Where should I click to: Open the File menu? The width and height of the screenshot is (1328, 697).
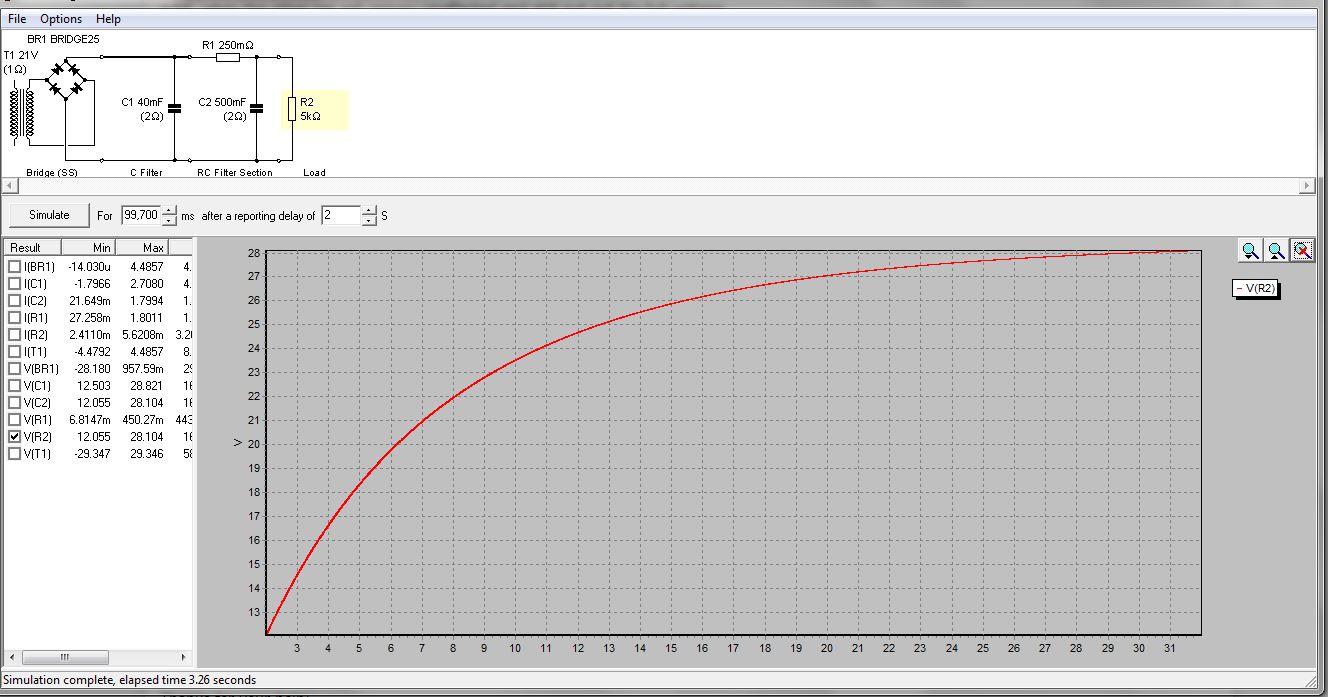(x=17, y=19)
